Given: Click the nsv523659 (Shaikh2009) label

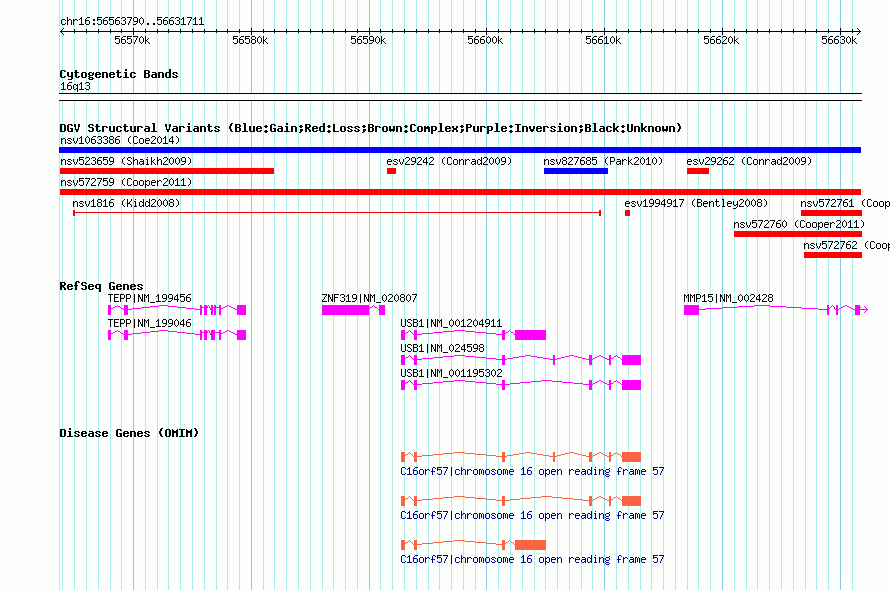Looking at the screenshot, I should point(126,161).
